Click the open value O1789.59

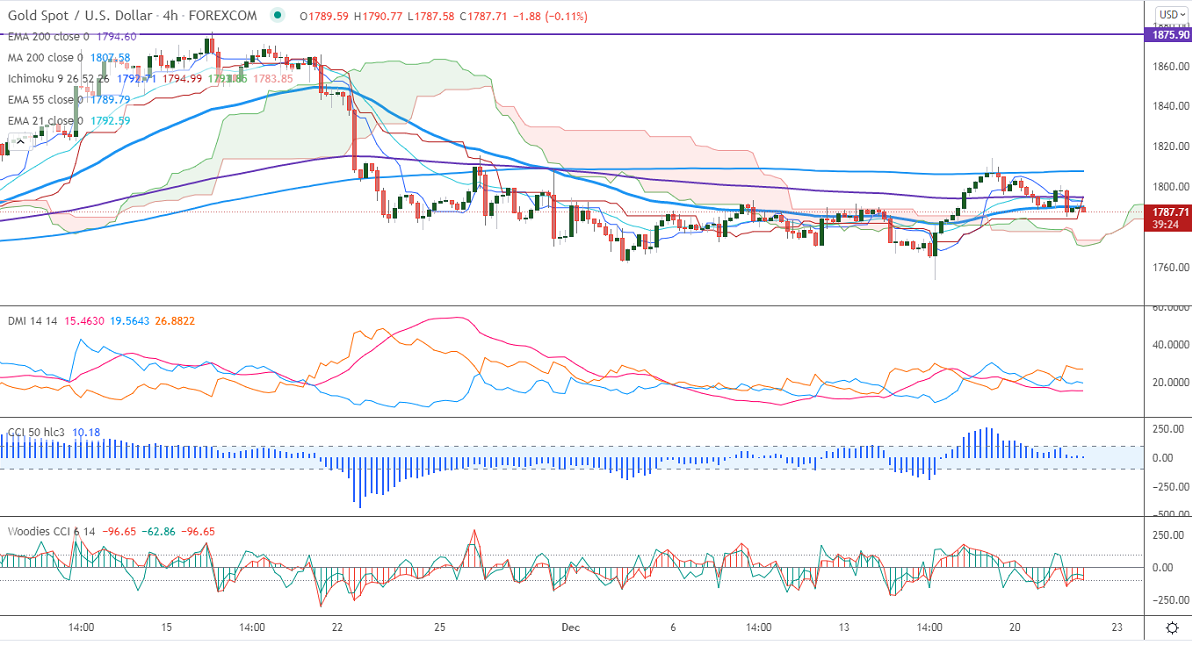pyautogui.click(x=325, y=16)
